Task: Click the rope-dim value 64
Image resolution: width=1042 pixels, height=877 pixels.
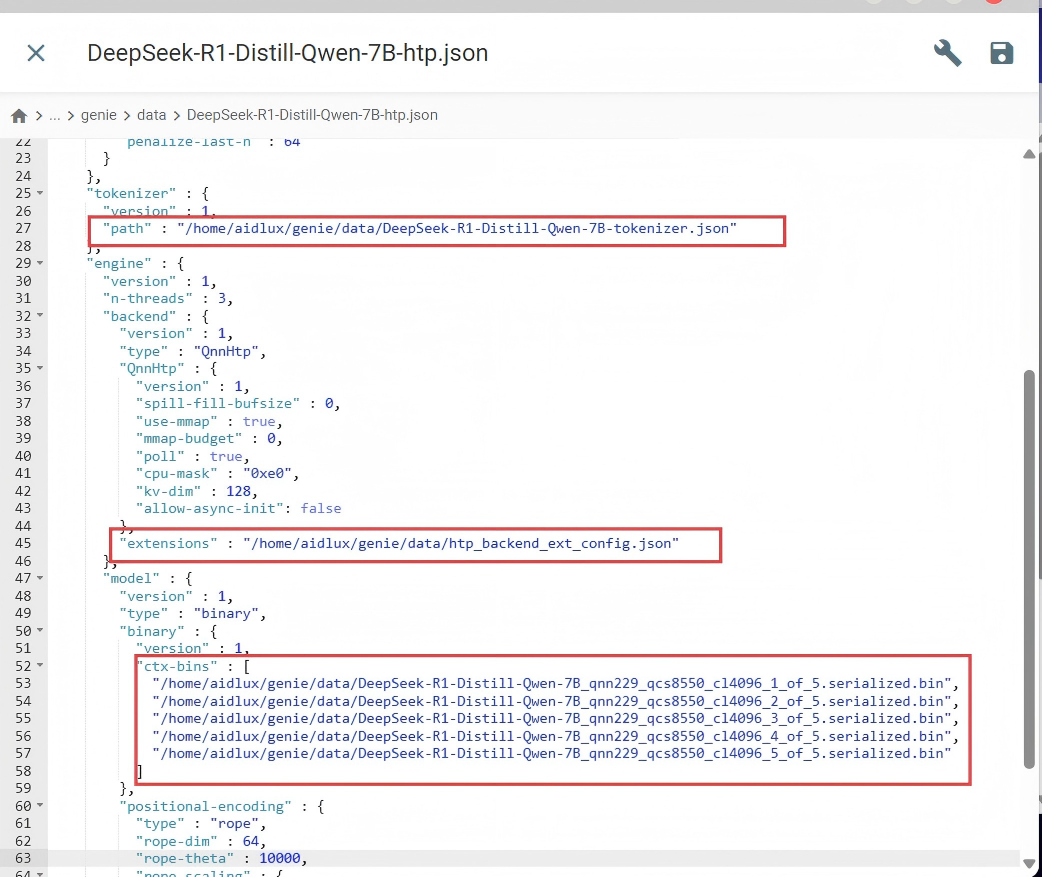Action: point(251,841)
